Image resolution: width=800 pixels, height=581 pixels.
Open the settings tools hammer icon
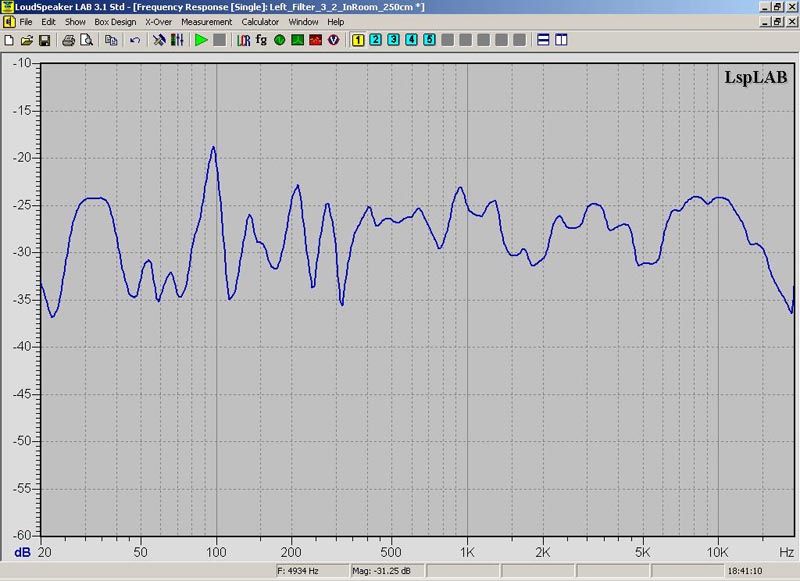click(159, 40)
